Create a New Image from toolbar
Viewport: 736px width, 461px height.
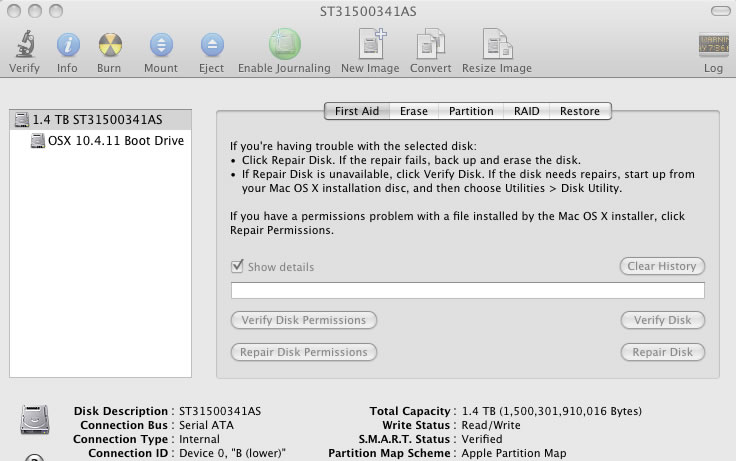(x=372, y=45)
